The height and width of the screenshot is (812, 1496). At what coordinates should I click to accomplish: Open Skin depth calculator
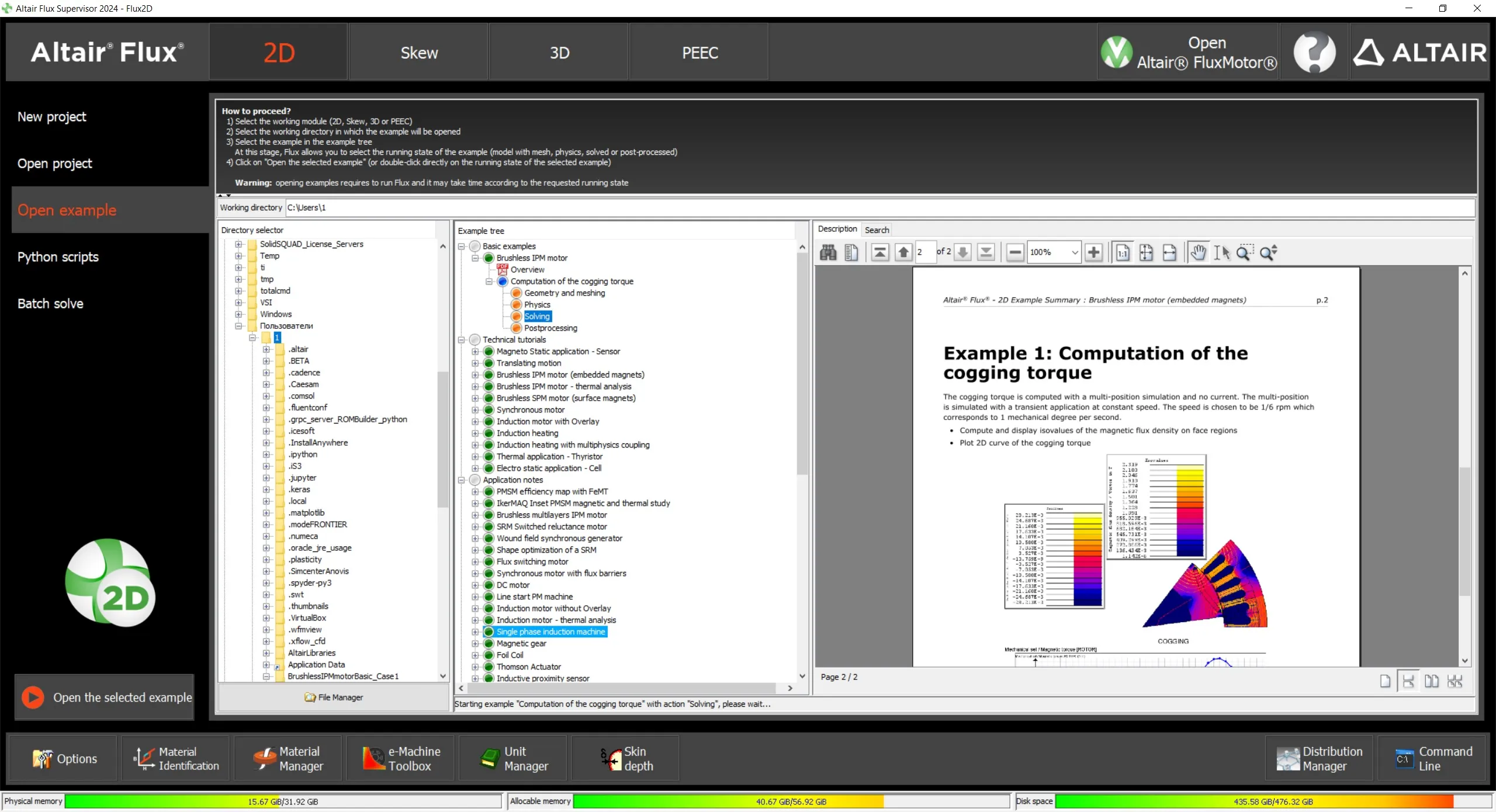(625, 758)
